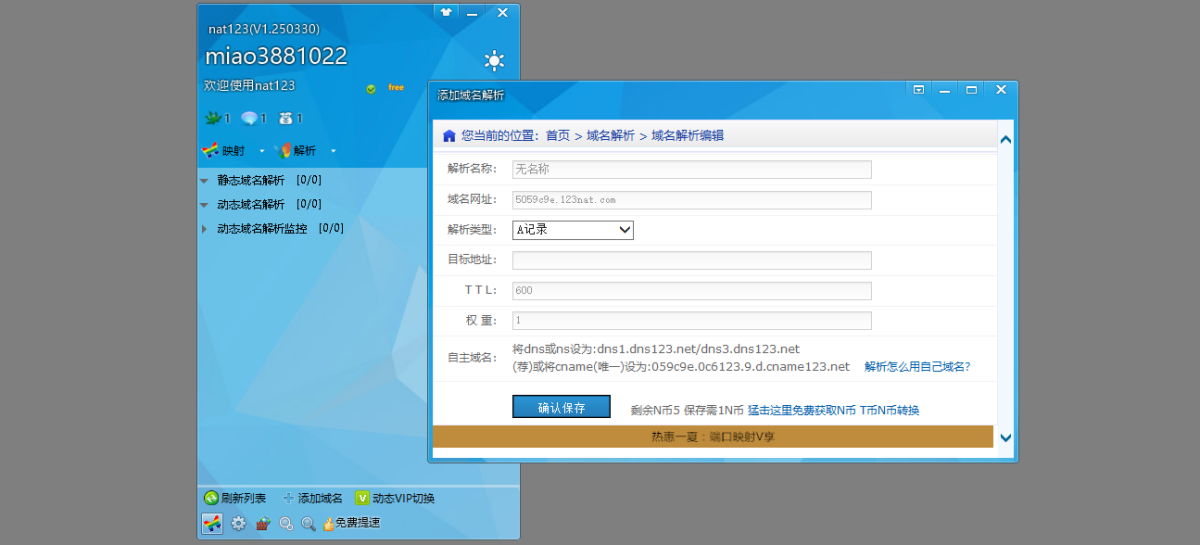Open the chat bubble message counter
Image resolution: width=1200 pixels, height=545 pixels.
(249, 118)
